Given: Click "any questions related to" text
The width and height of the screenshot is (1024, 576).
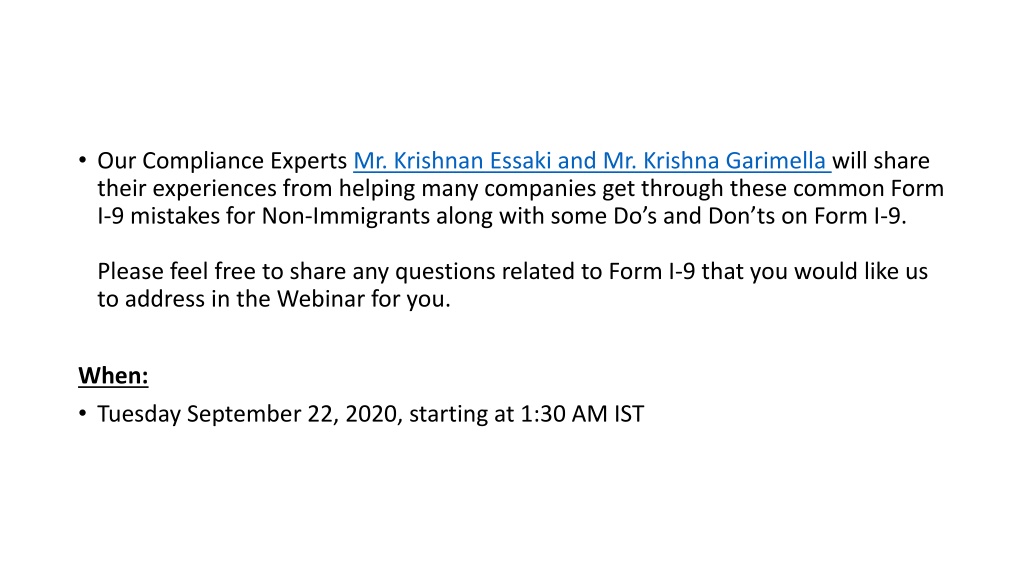Looking at the screenshot, I should (477, 271).
